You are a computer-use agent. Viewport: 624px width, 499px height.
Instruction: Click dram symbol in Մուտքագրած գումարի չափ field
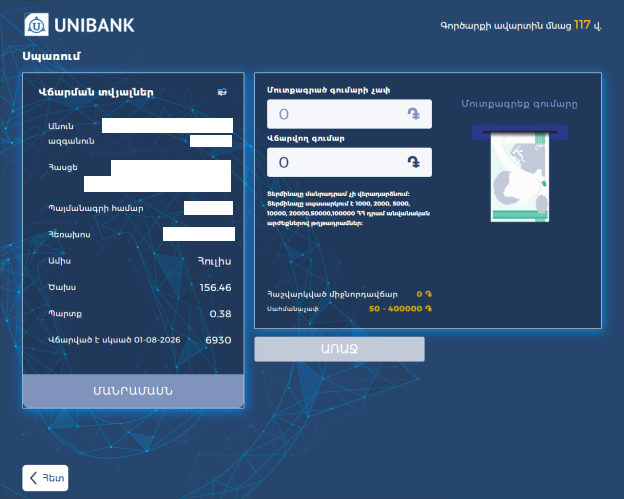[x=413, y=114]
